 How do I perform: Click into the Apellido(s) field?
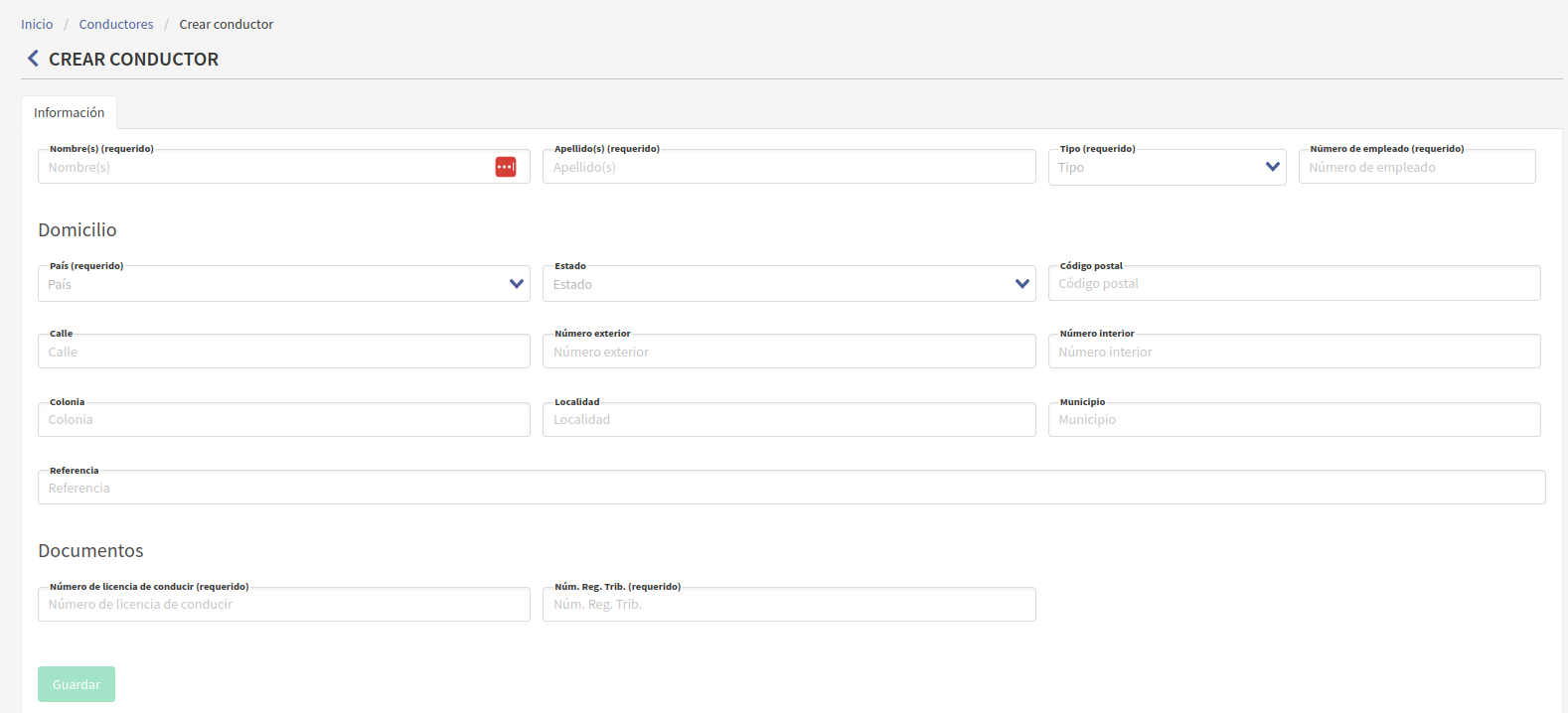click(x=788, y=167)
